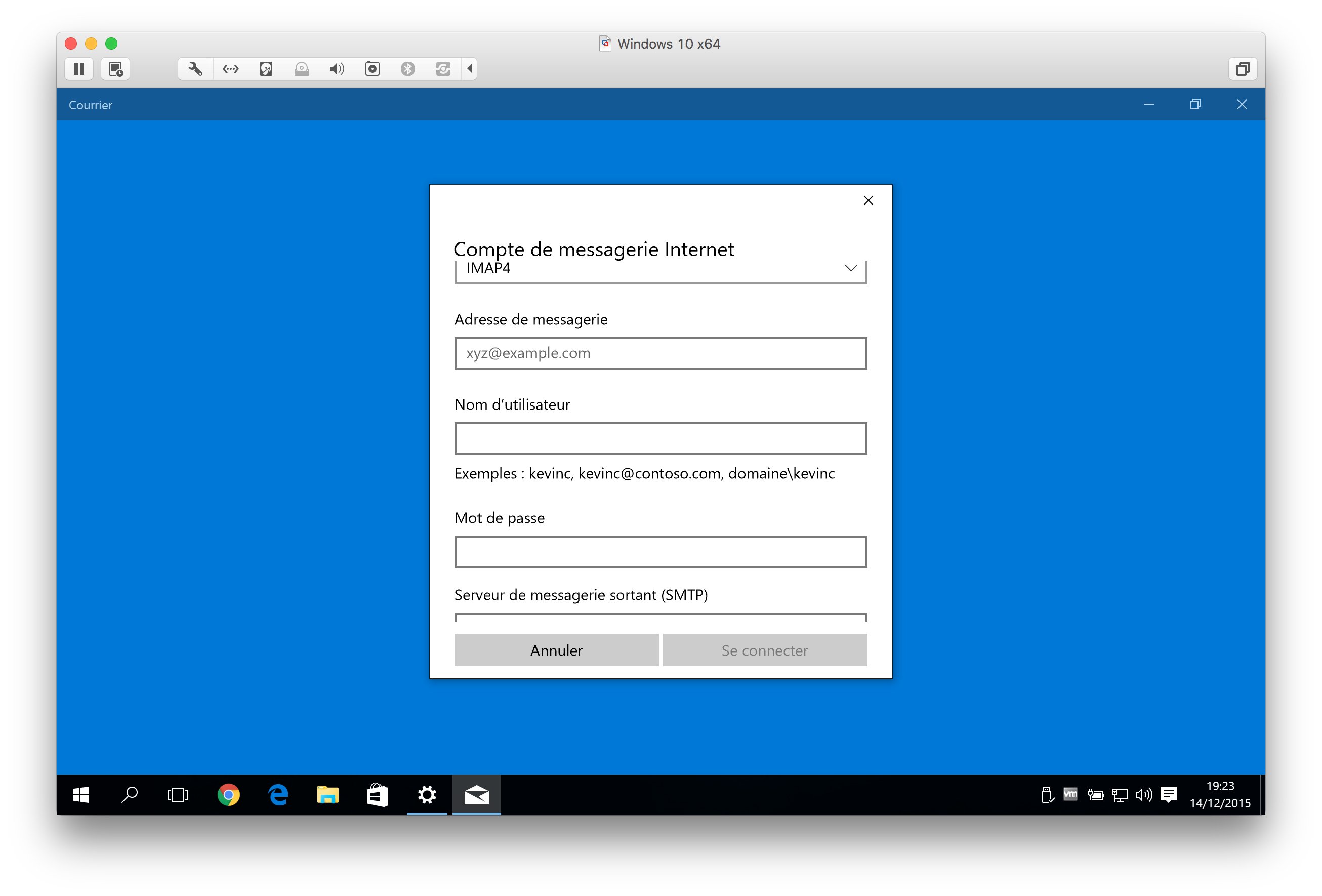Click the VMware Tools tray icon
Viewport: 1322px width, 896px height.
(x=1070, y=794)
